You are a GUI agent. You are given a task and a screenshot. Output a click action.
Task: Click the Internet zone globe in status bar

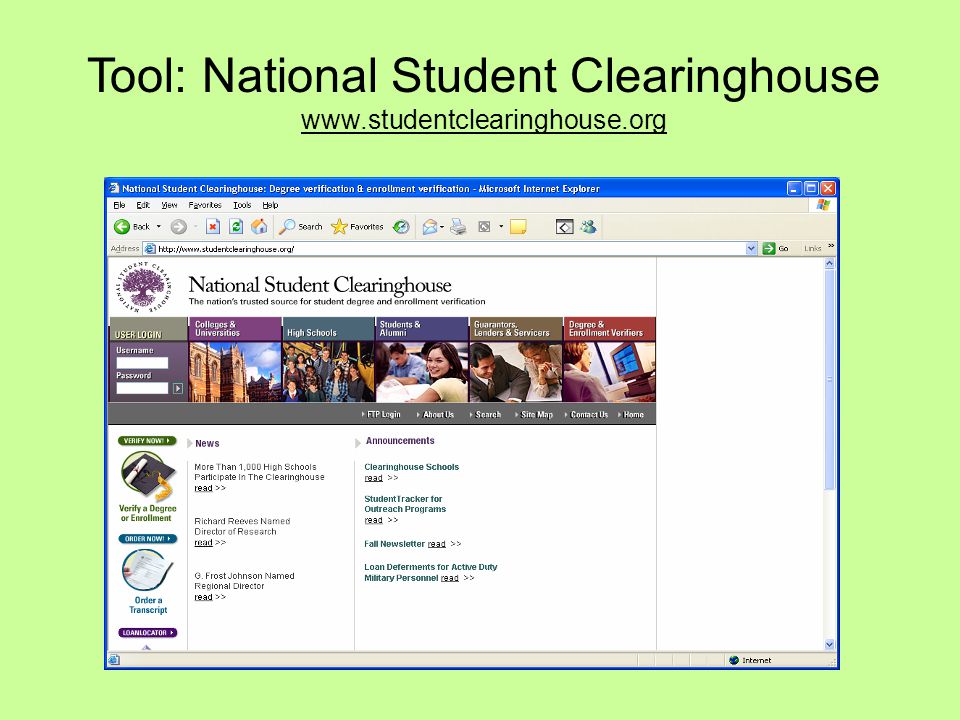click(734, 660)
